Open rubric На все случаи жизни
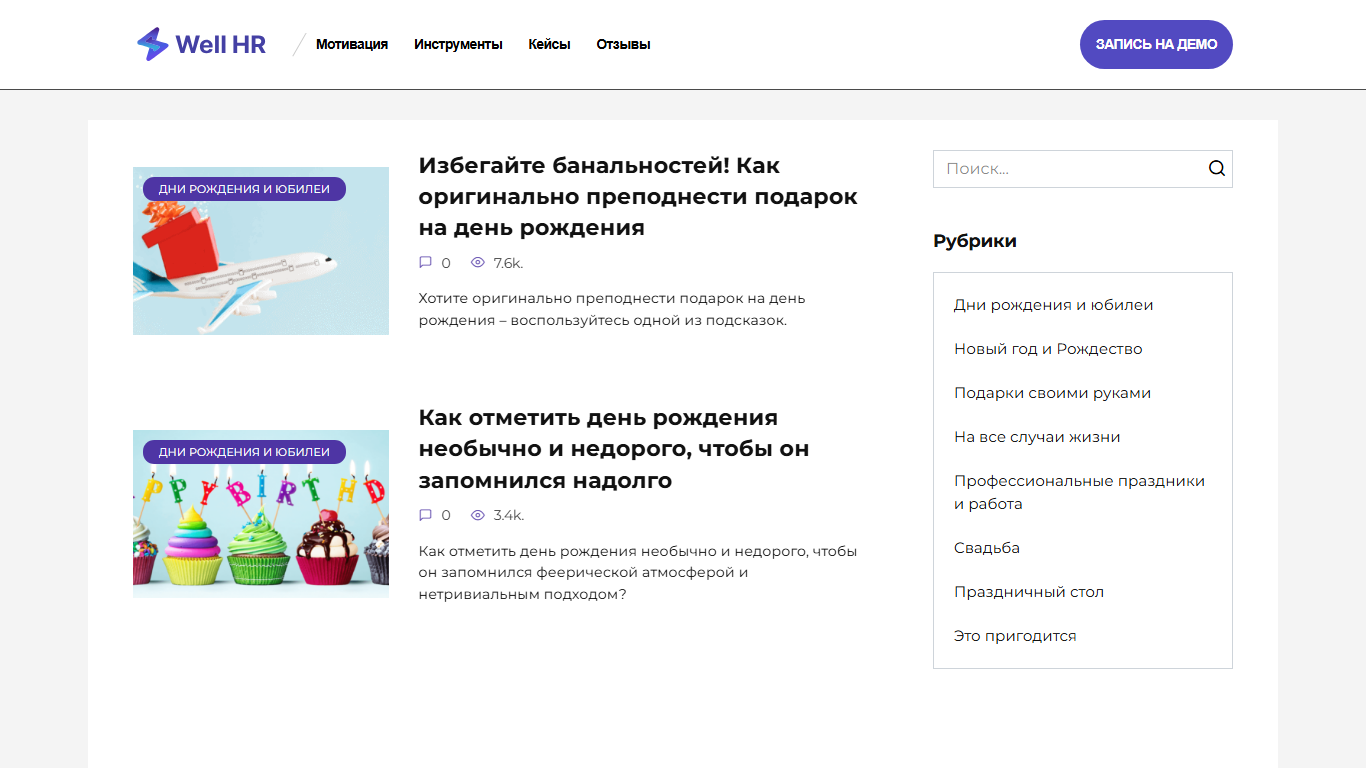The height and width of the screenshot is (768, 1366). (x=1037, y=437)
